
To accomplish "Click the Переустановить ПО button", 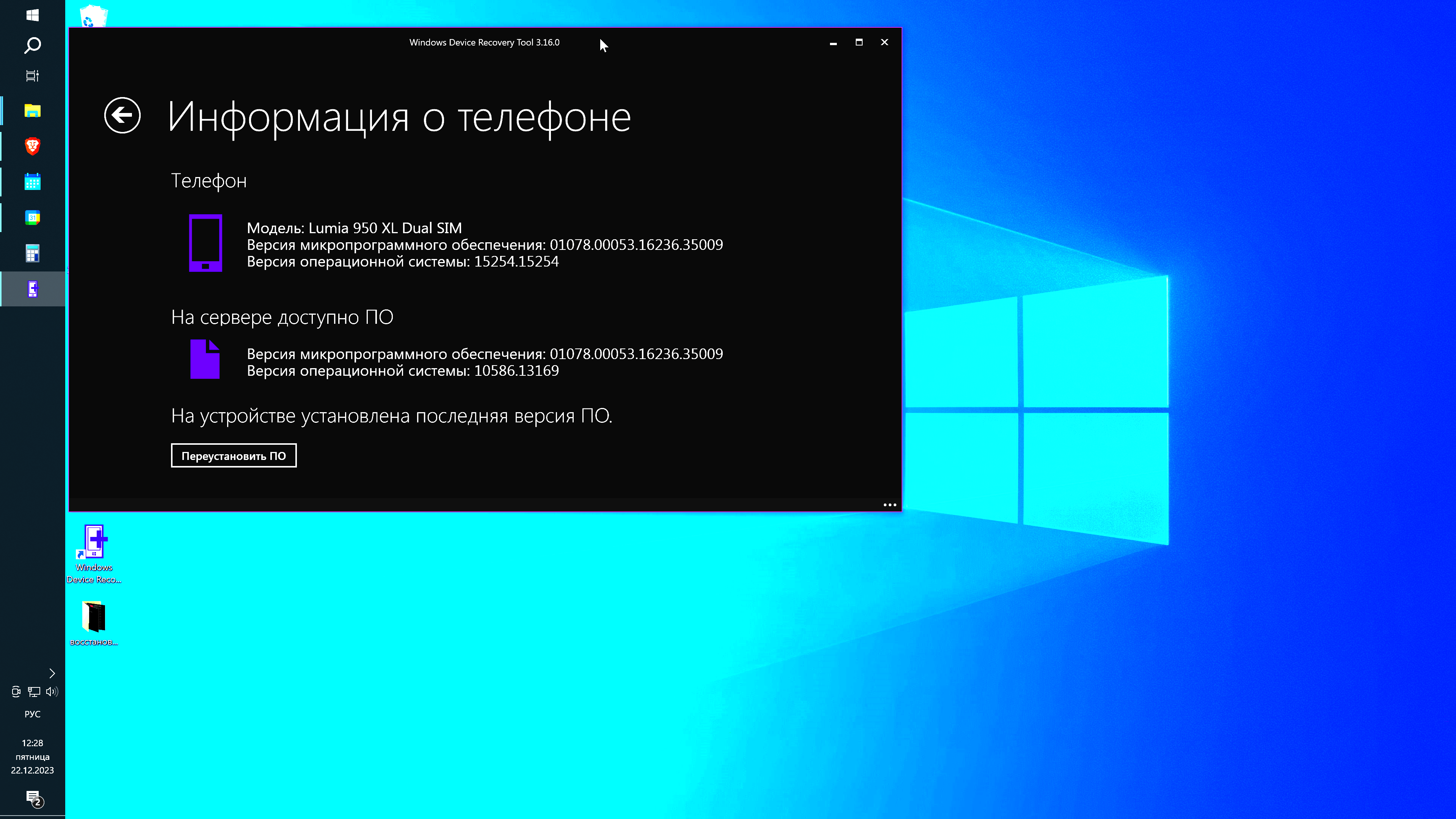I will coord(234,455).
